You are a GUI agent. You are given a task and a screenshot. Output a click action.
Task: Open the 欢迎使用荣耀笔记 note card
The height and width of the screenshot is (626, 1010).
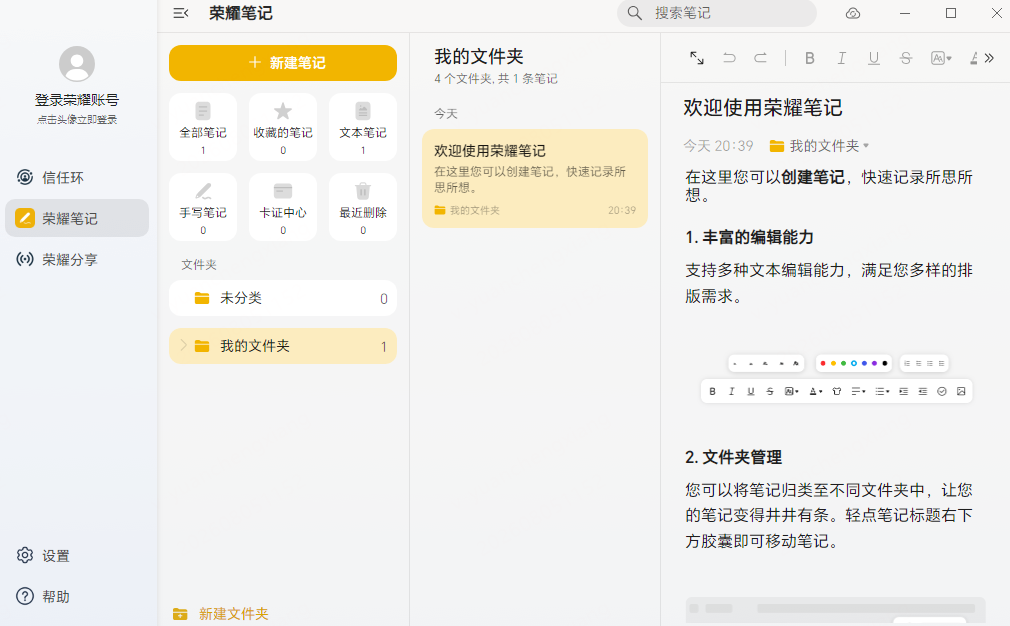click(x=535, y=178)
